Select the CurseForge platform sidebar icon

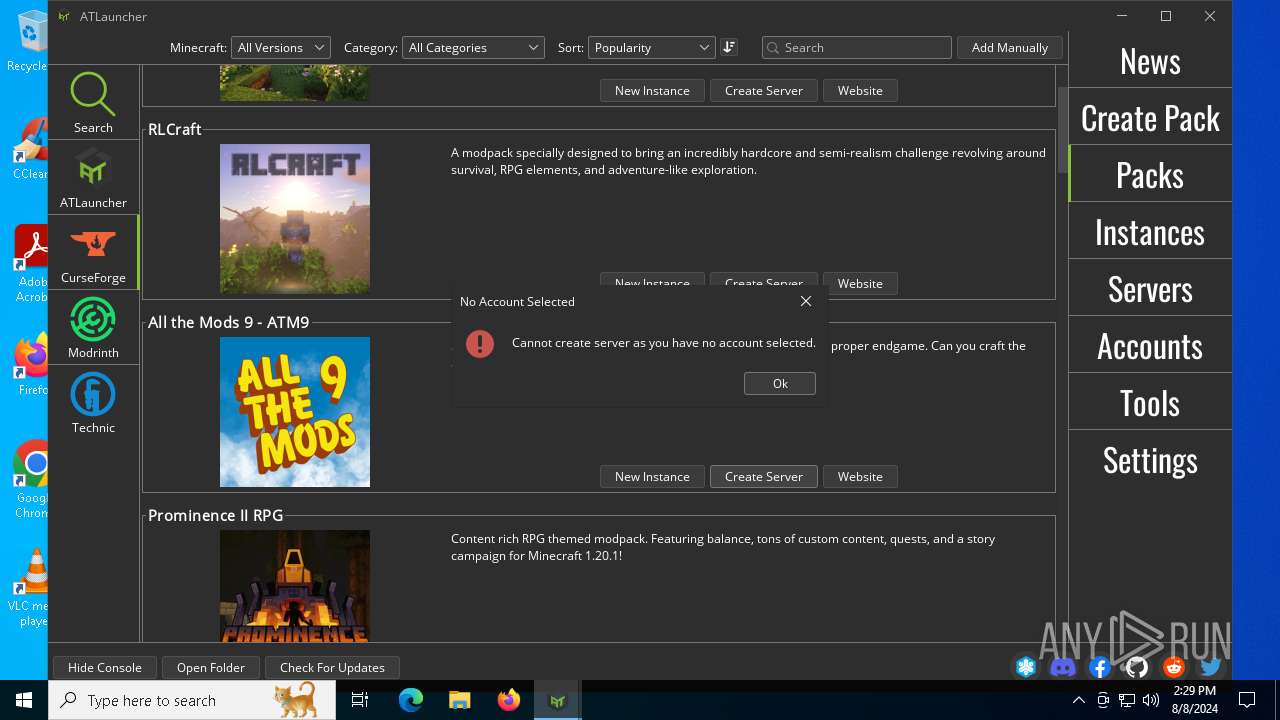coord(93,252)
